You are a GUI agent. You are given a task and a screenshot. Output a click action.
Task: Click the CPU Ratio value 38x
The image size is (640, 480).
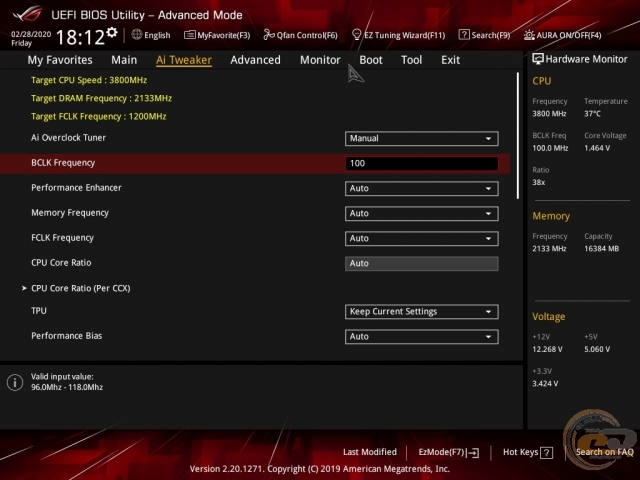tap(539, 182)
